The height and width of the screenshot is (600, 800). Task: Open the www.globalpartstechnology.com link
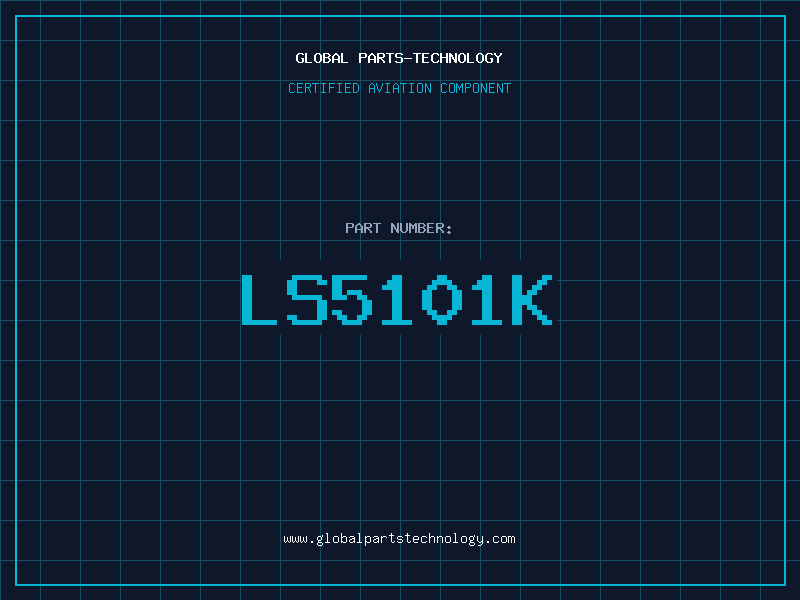point(399,539)
